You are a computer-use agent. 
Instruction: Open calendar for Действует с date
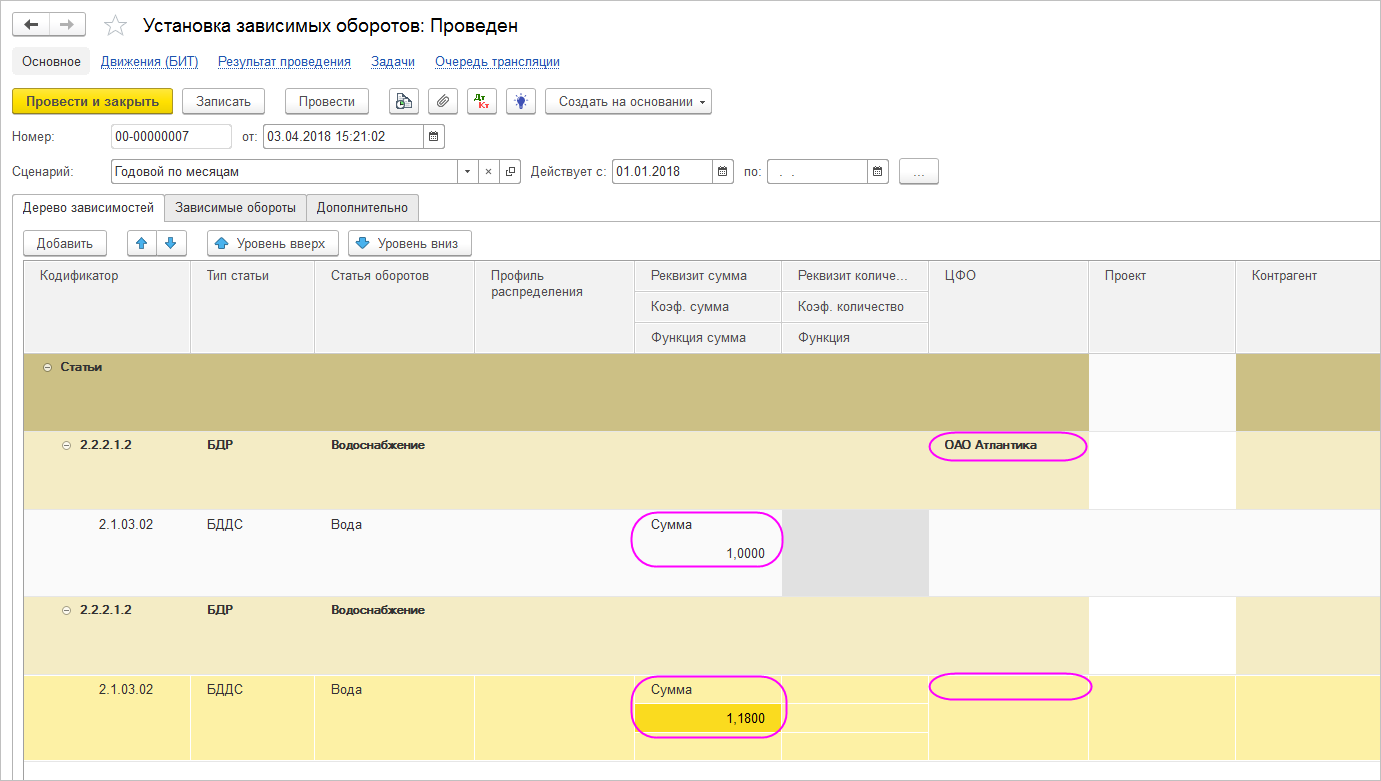723,172
